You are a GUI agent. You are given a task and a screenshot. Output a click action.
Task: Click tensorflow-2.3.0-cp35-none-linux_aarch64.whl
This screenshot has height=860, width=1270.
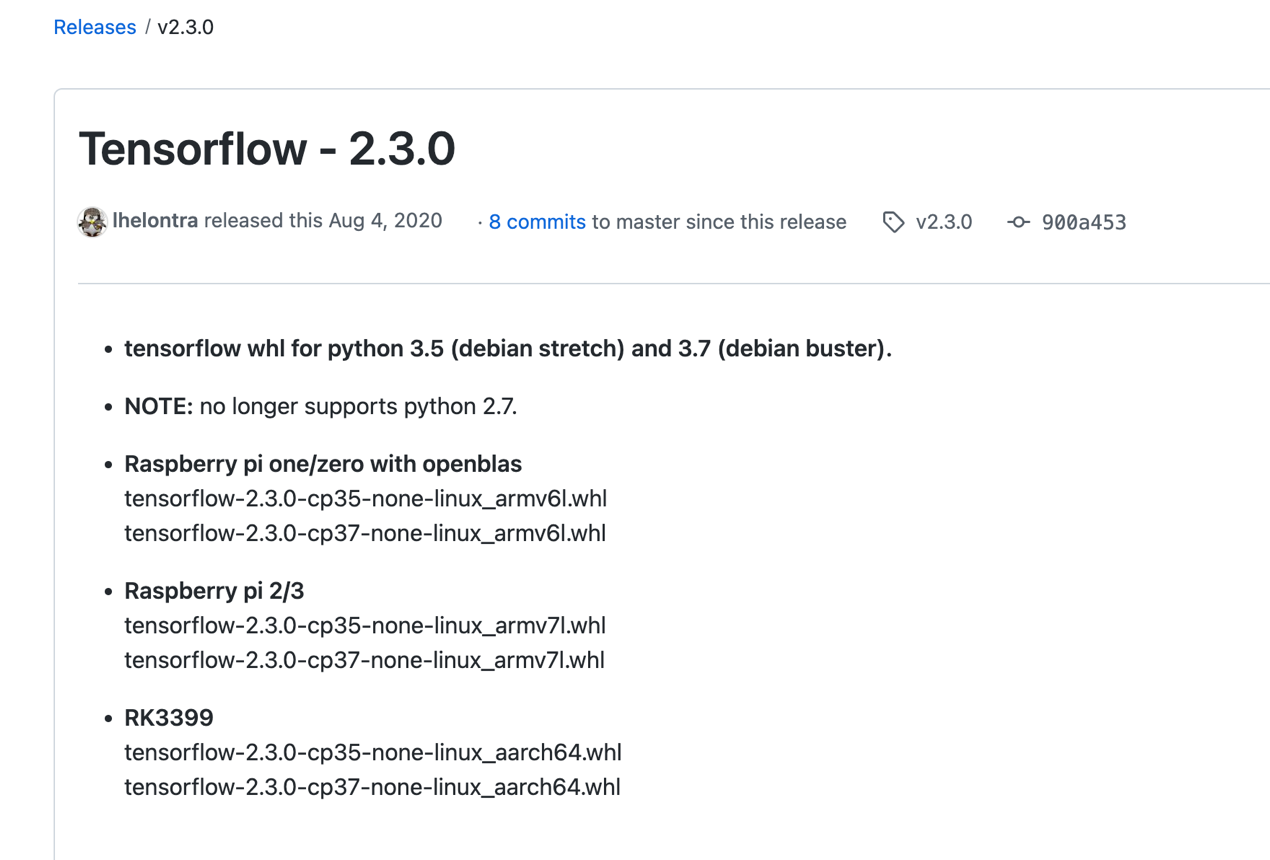(373, 752)
